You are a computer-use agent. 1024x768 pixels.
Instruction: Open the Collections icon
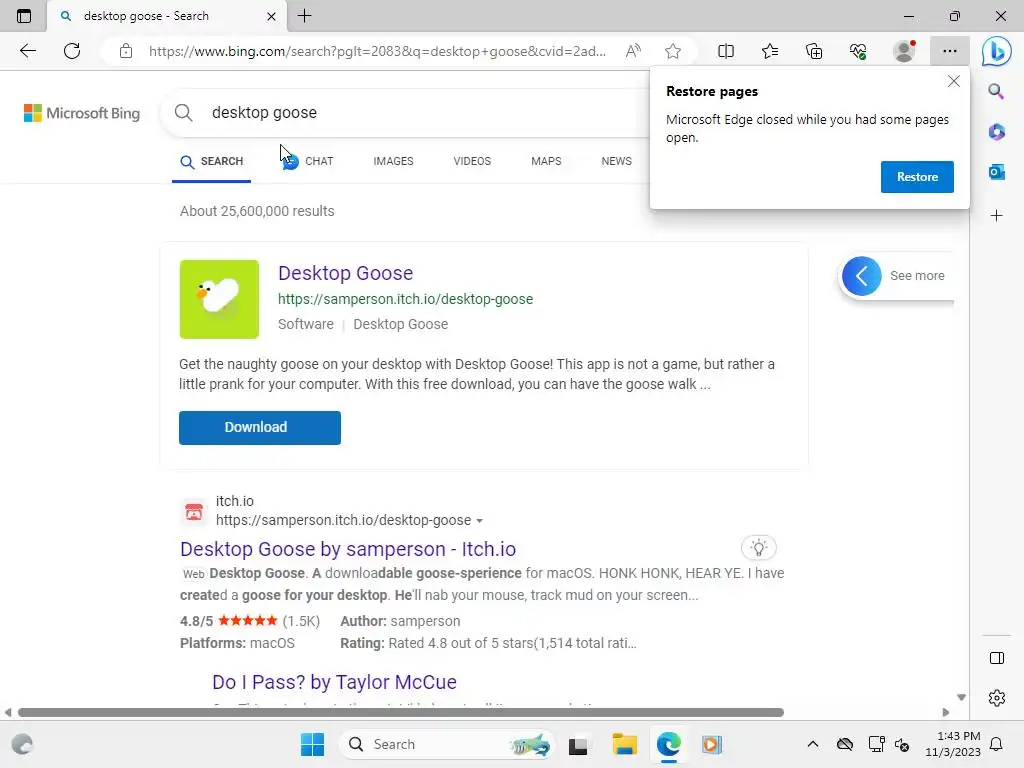point(814,51)
